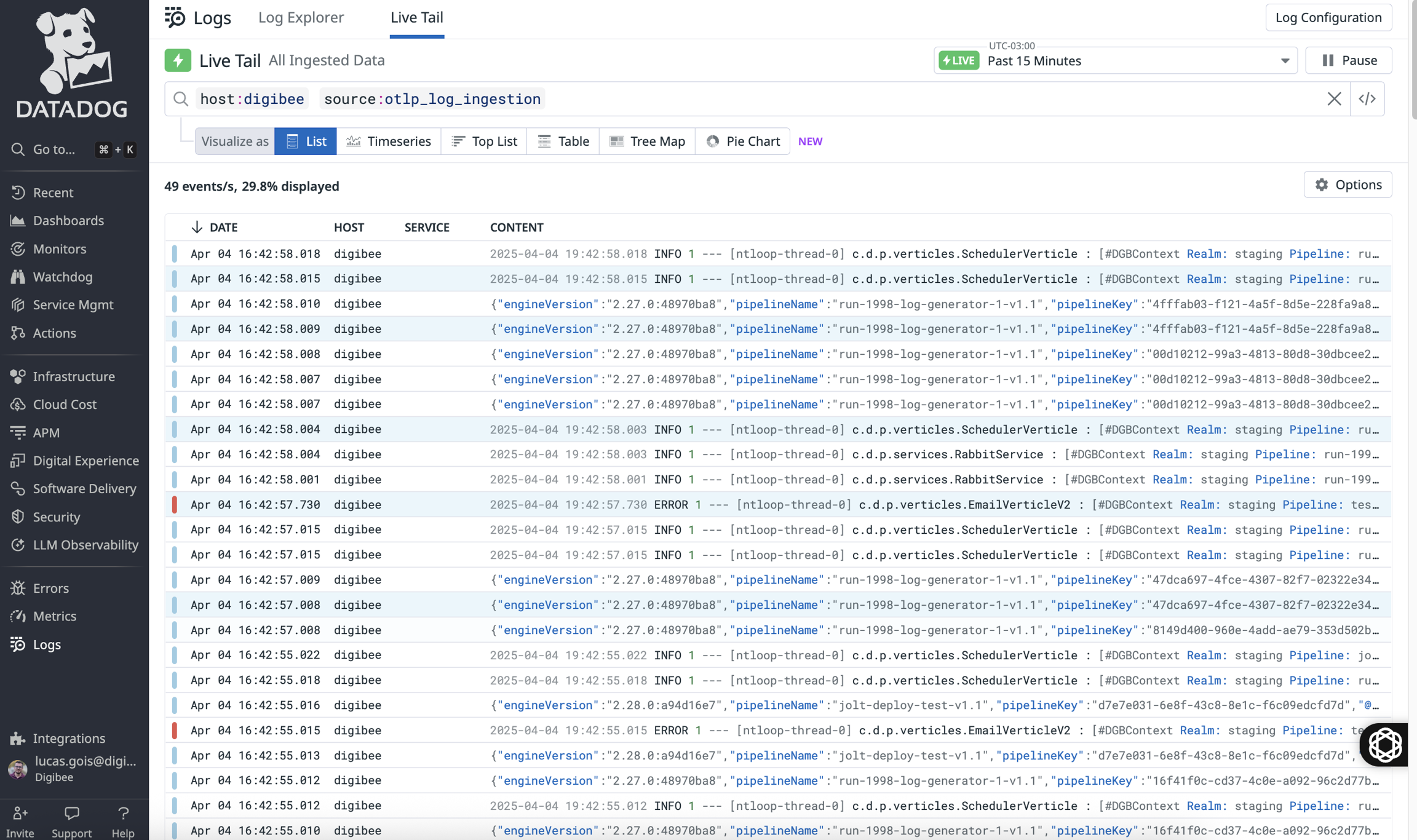Open the Help question mark
Screen dimensions: 1417x840
click(123, 814)
